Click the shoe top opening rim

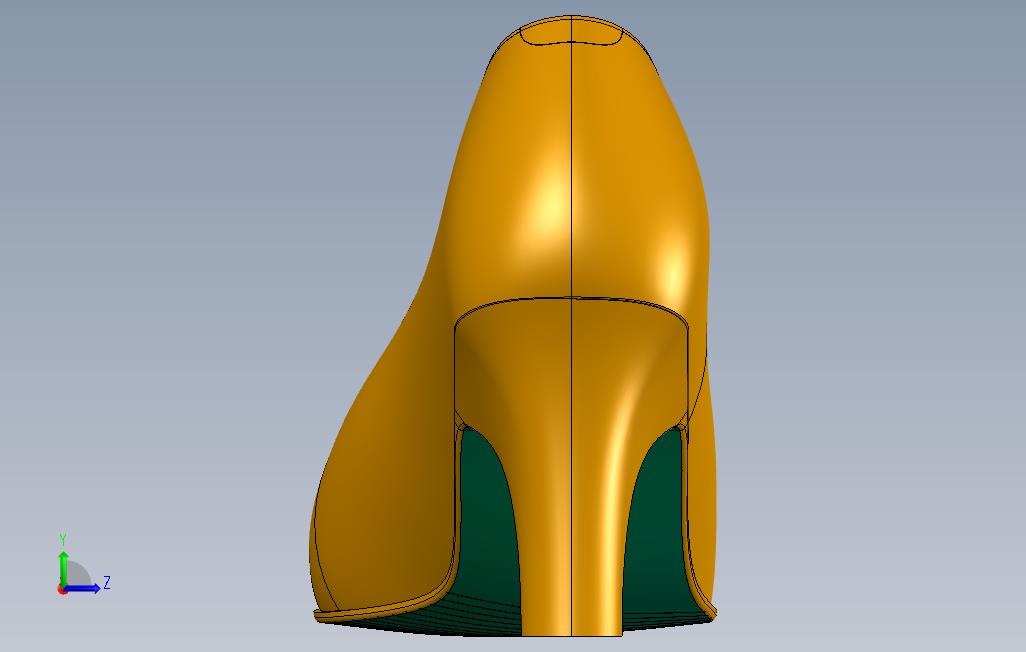[x=571, y=30]
